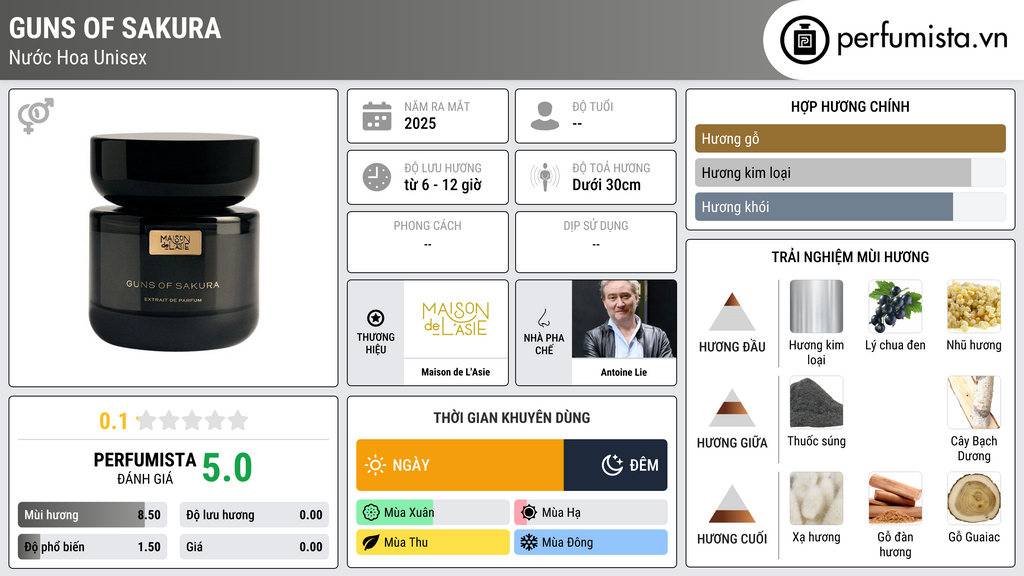
Task: Click the flower icon next to Mùa Xuân
Action: coord(371,513)
